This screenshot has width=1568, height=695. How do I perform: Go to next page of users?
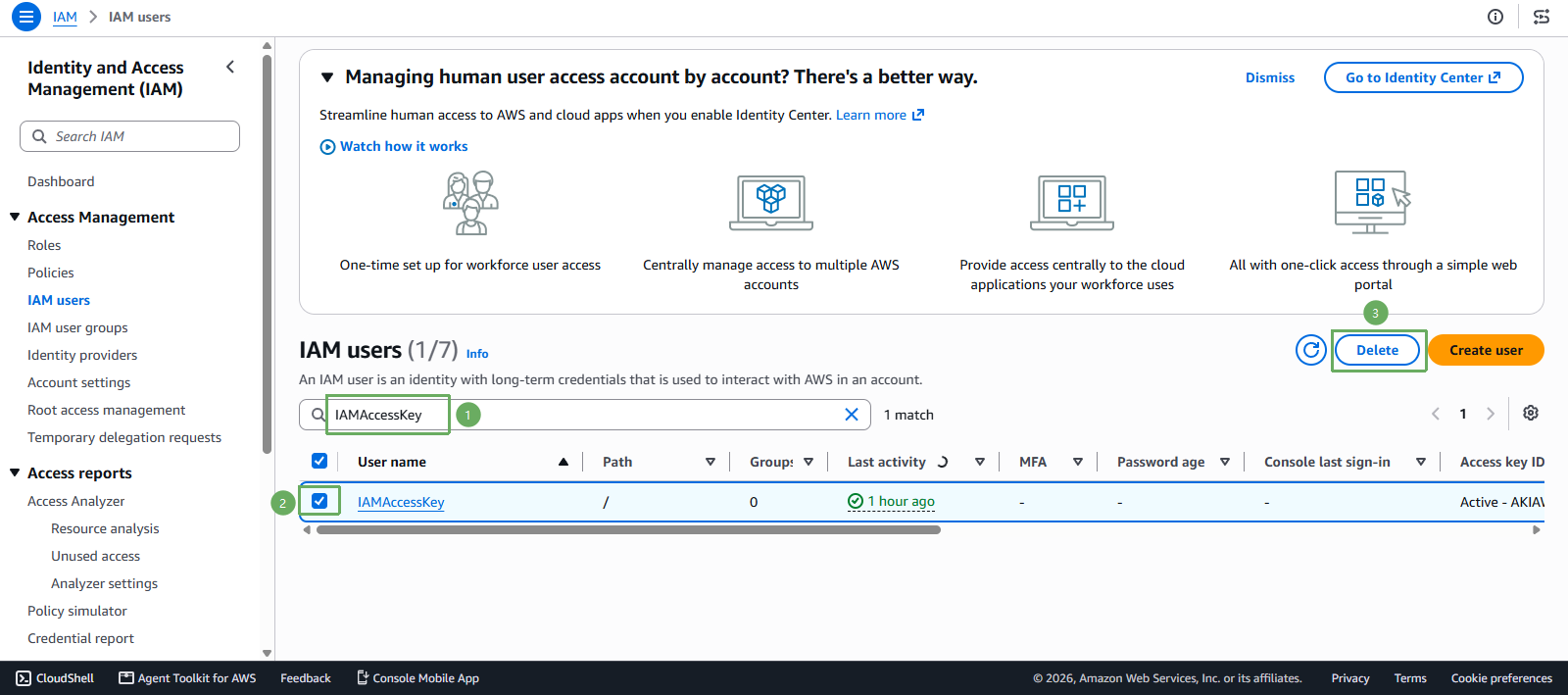[x=1491, y=414]
